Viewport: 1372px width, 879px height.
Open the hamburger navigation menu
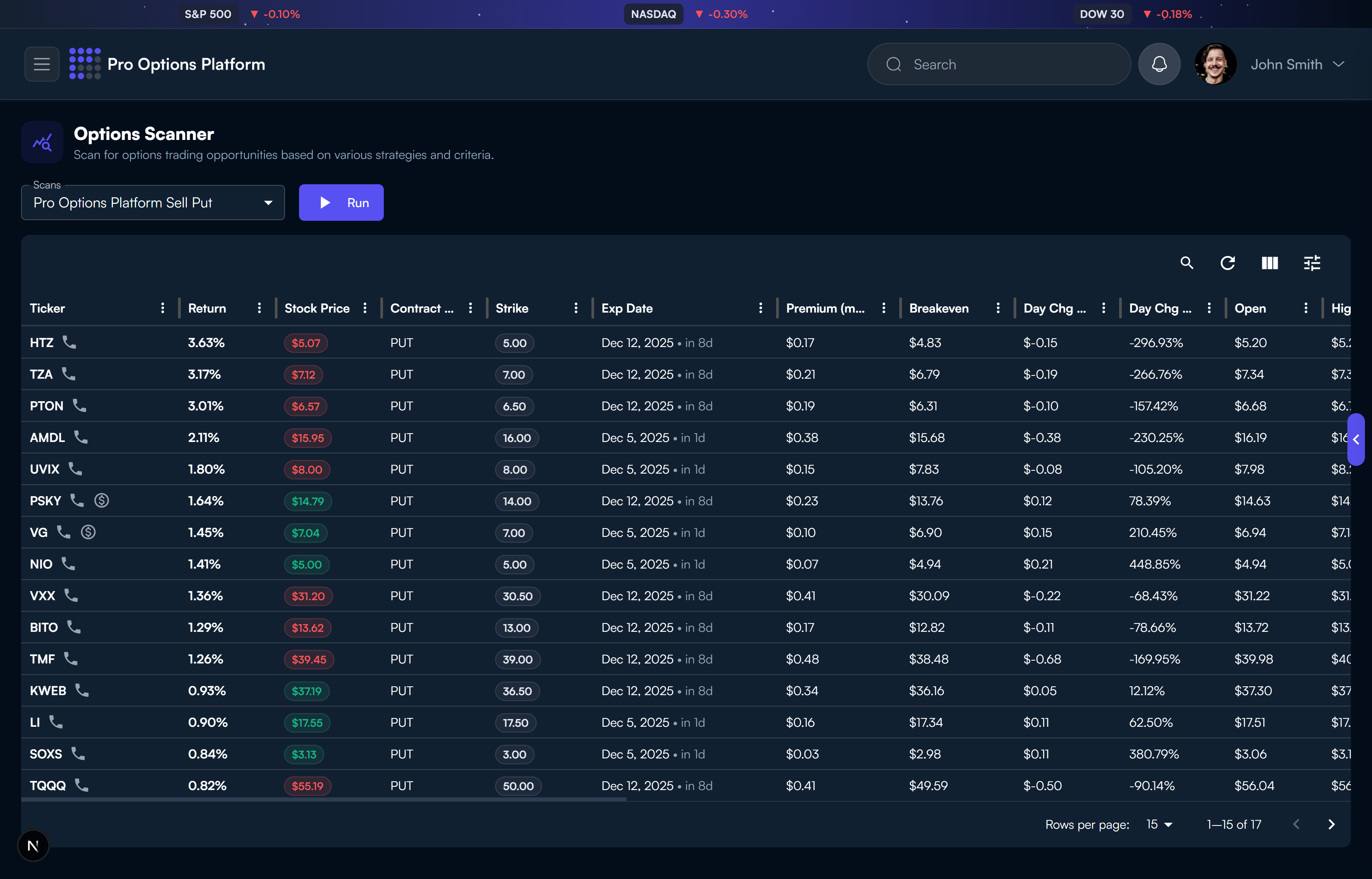pyautogui.click(x=42, y=64)
